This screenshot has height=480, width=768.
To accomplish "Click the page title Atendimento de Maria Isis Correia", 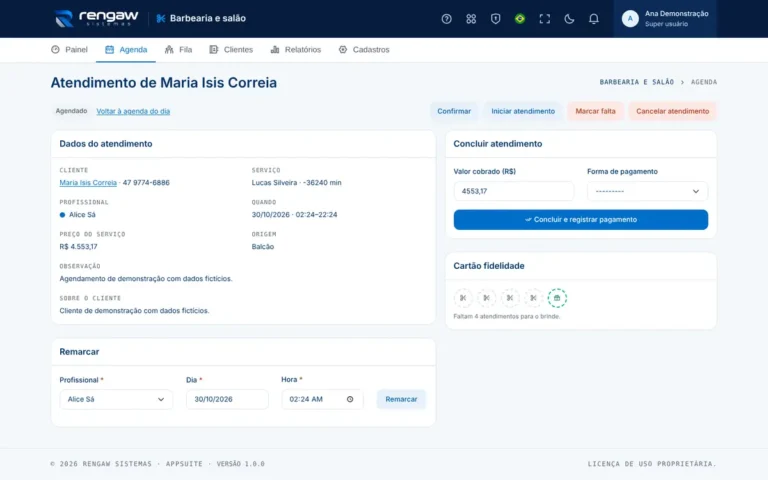I will click(x=164, y=82).
